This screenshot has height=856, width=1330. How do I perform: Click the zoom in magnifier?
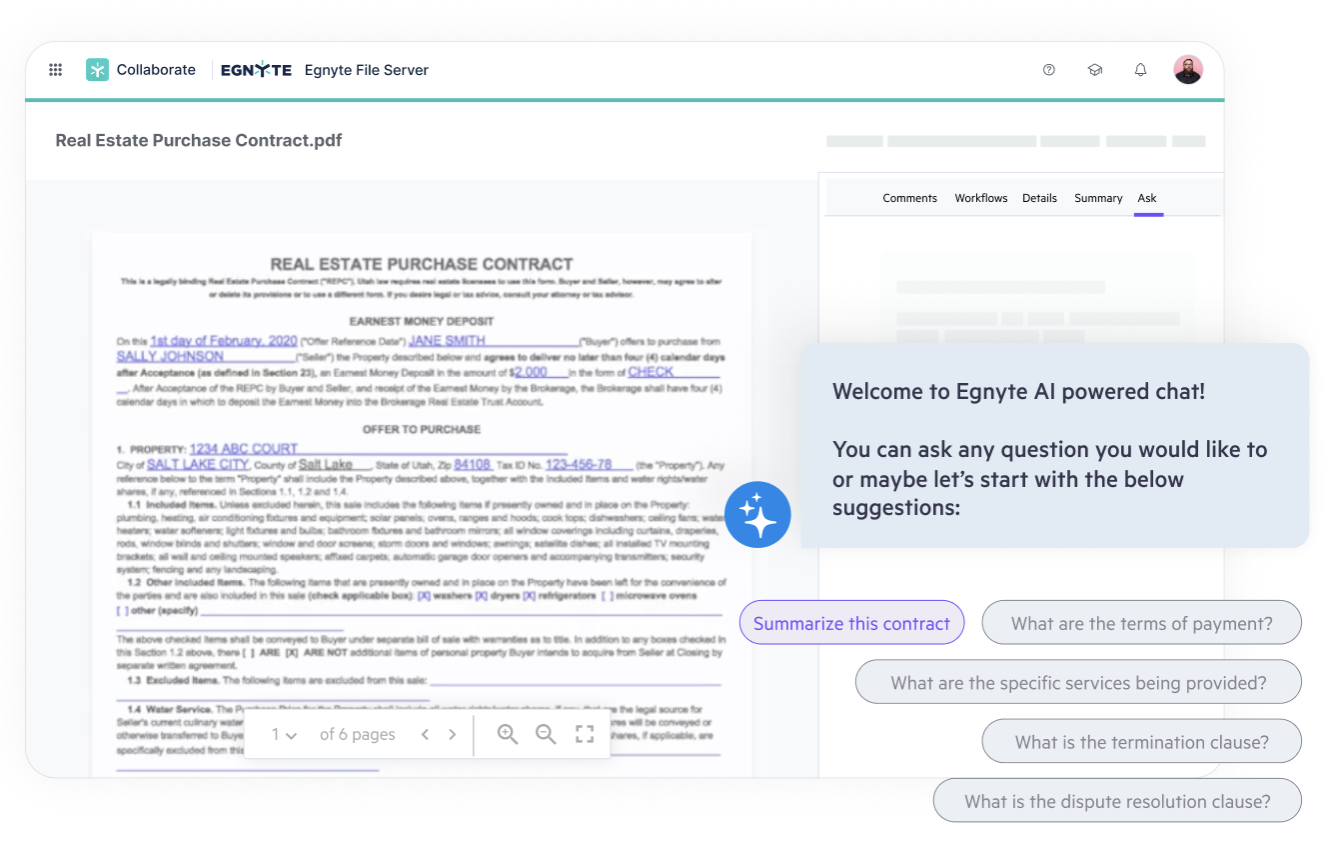[x=508, y=734]
